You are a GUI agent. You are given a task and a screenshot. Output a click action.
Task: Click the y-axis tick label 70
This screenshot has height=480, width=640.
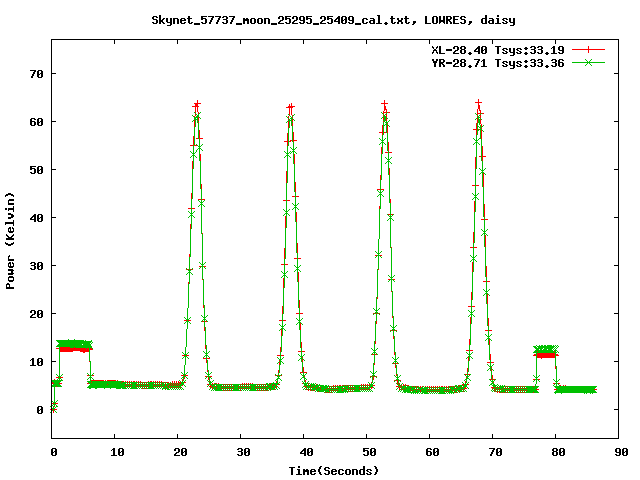tap(36, 74)
